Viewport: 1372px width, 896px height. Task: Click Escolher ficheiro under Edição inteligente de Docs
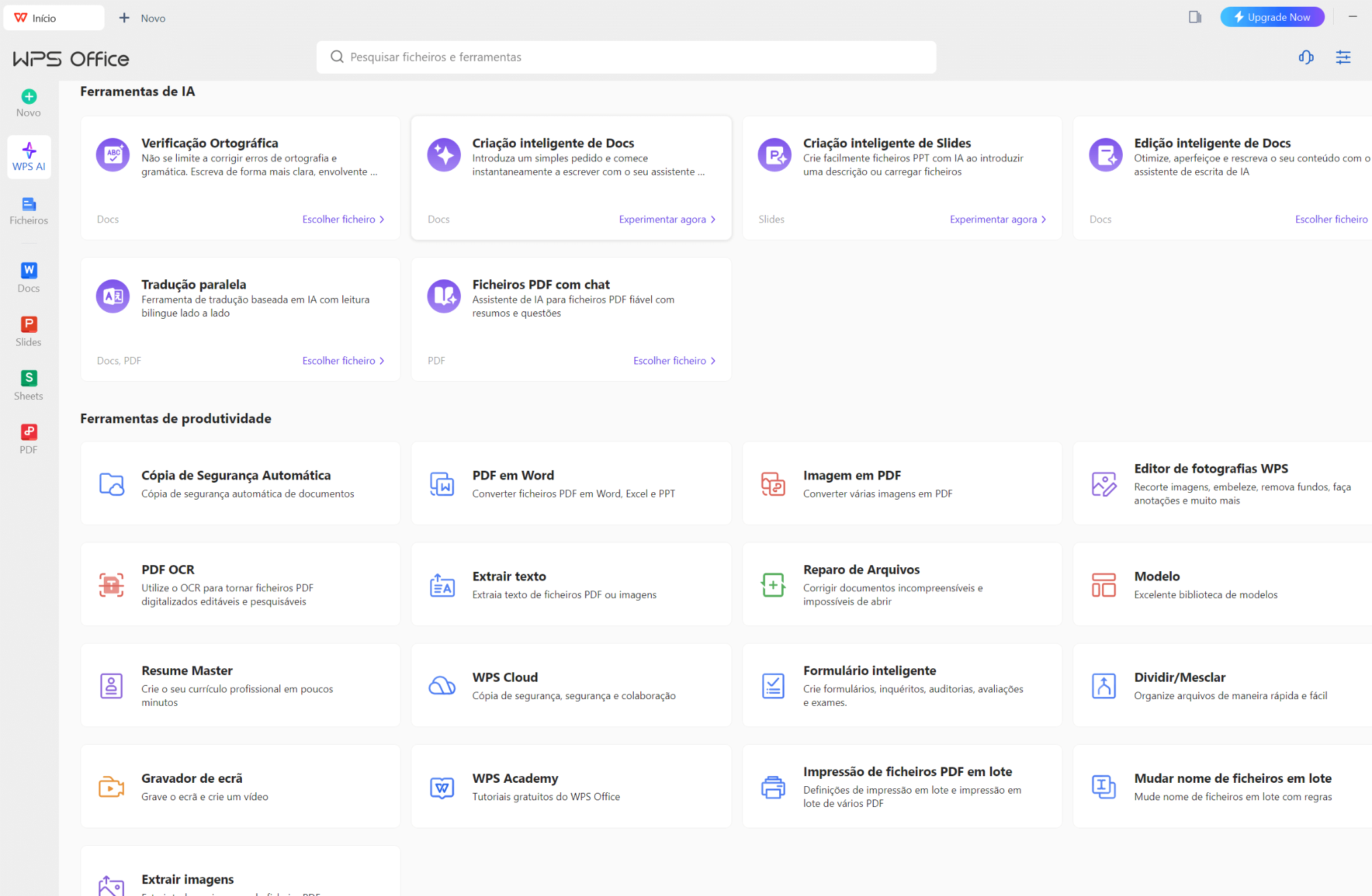[1332, 220]
